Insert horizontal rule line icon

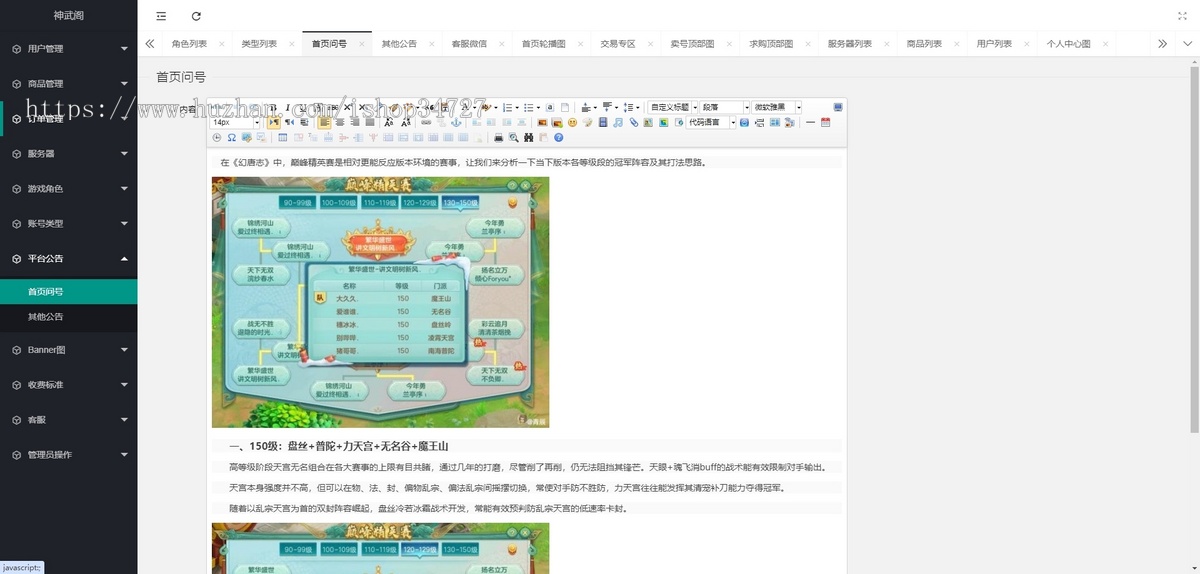tap(810, 122)
